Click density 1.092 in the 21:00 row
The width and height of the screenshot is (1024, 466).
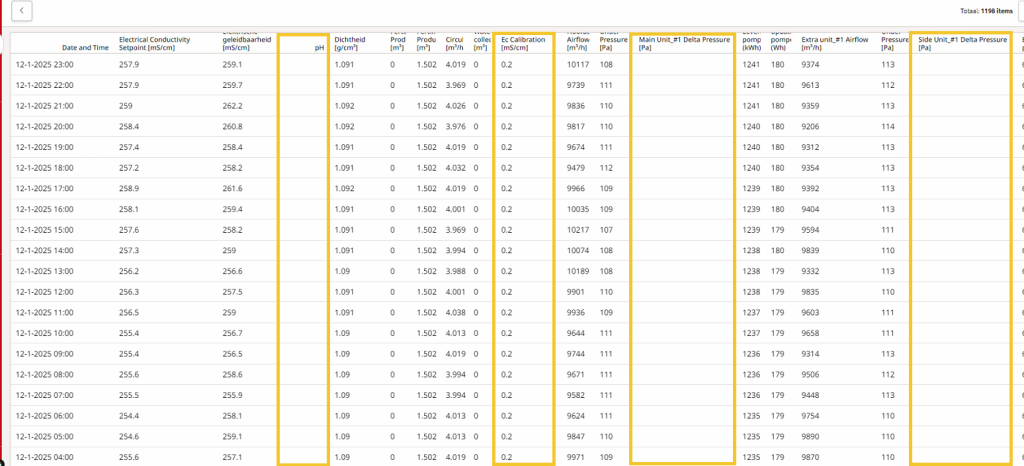pos(344,106)
